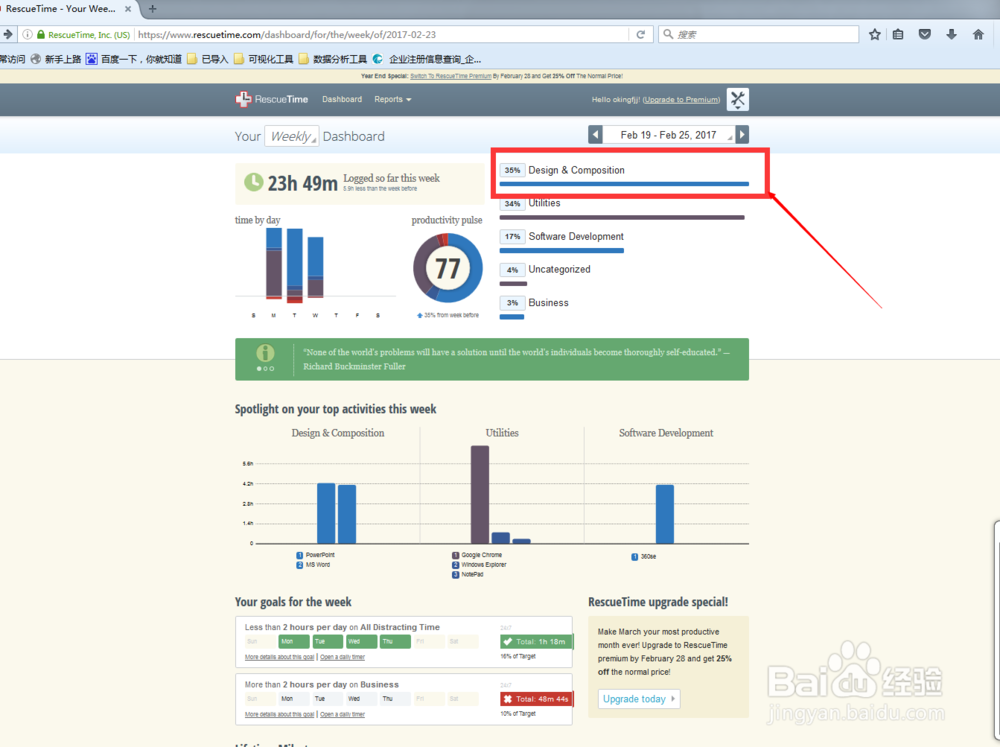The image size is (1000, 747).
Task: Click the clock icon beside 23h 49m
Action: (253, 182)
